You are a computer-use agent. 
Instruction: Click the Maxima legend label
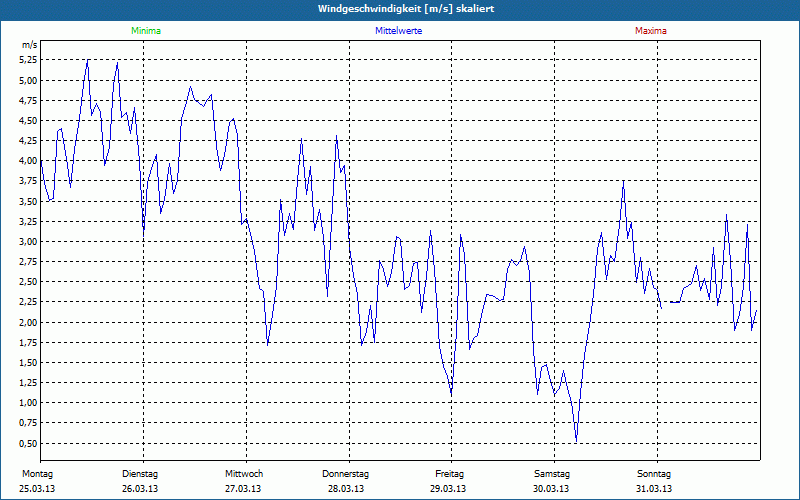point(651,31)
